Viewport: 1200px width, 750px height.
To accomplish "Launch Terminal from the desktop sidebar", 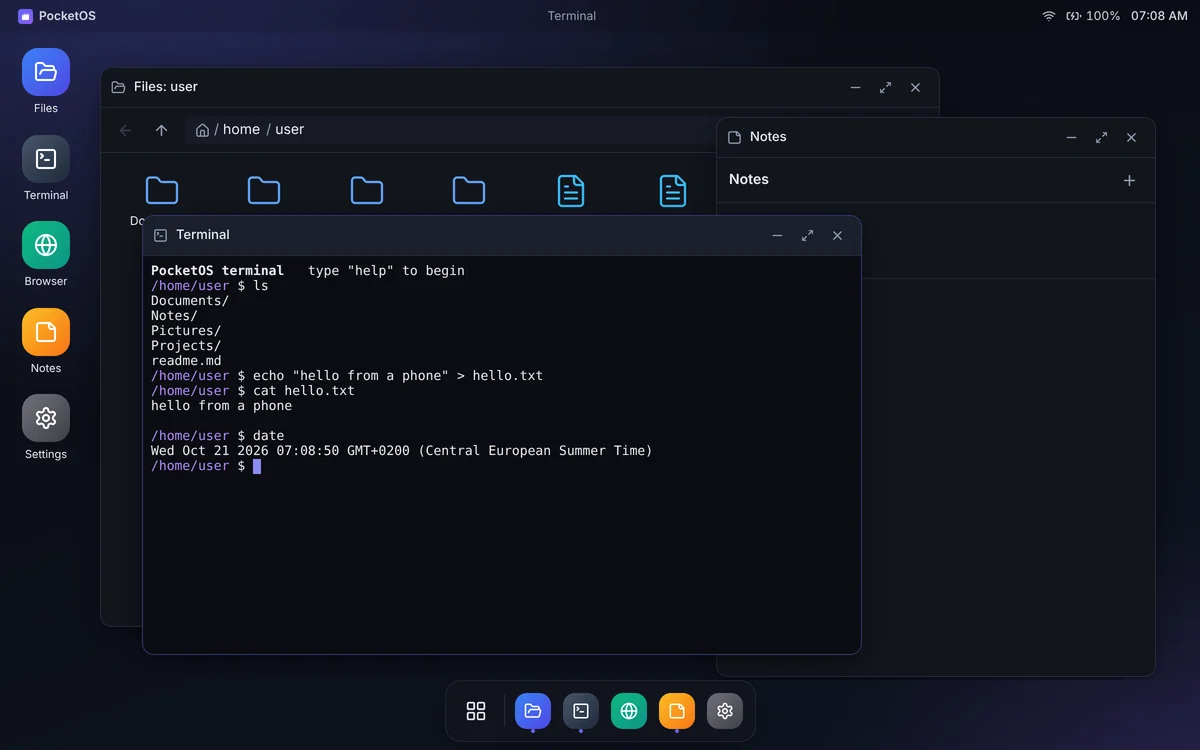I will (46, 159).
